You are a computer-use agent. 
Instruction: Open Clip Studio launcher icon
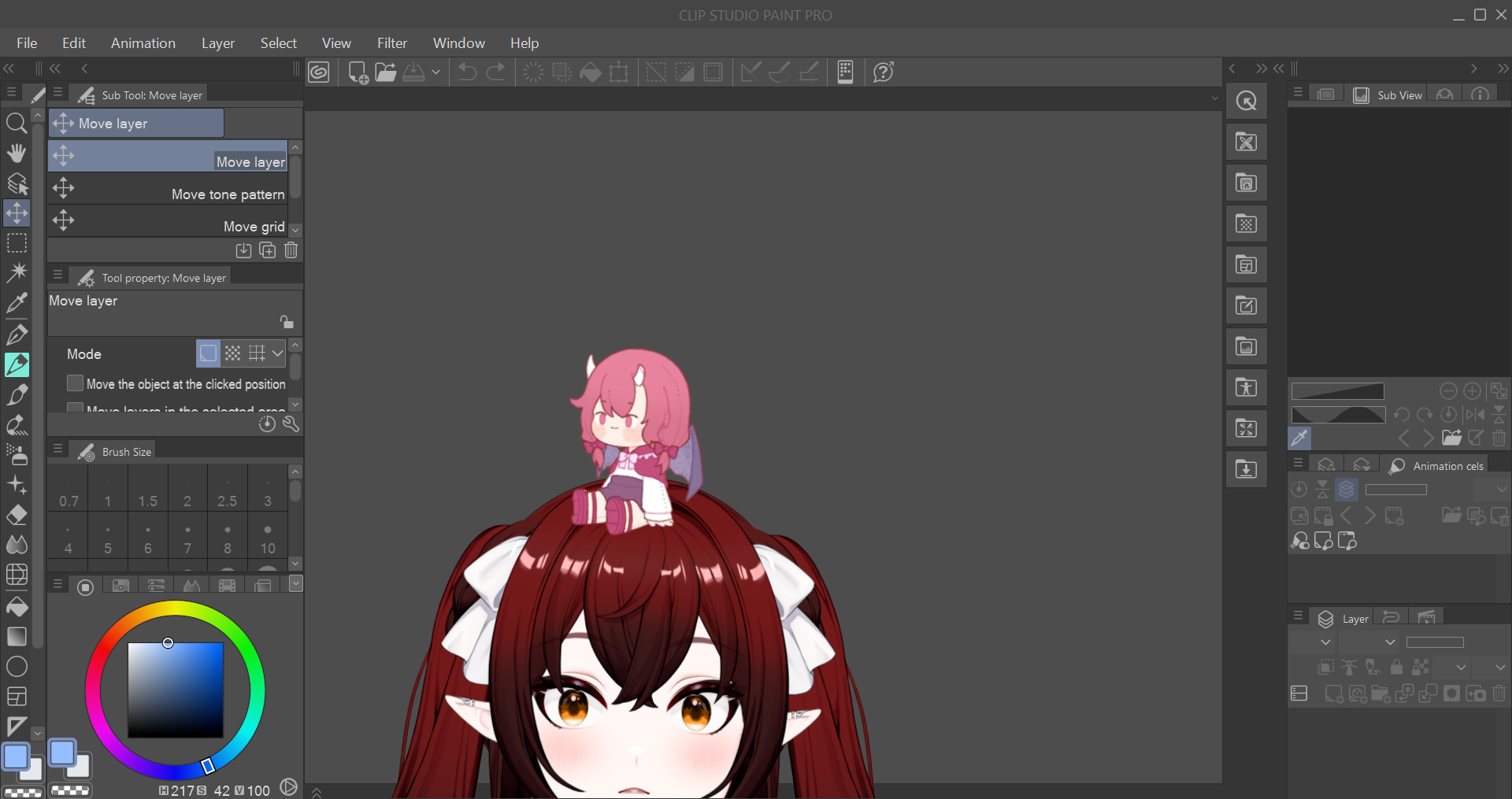coord(319,72)
